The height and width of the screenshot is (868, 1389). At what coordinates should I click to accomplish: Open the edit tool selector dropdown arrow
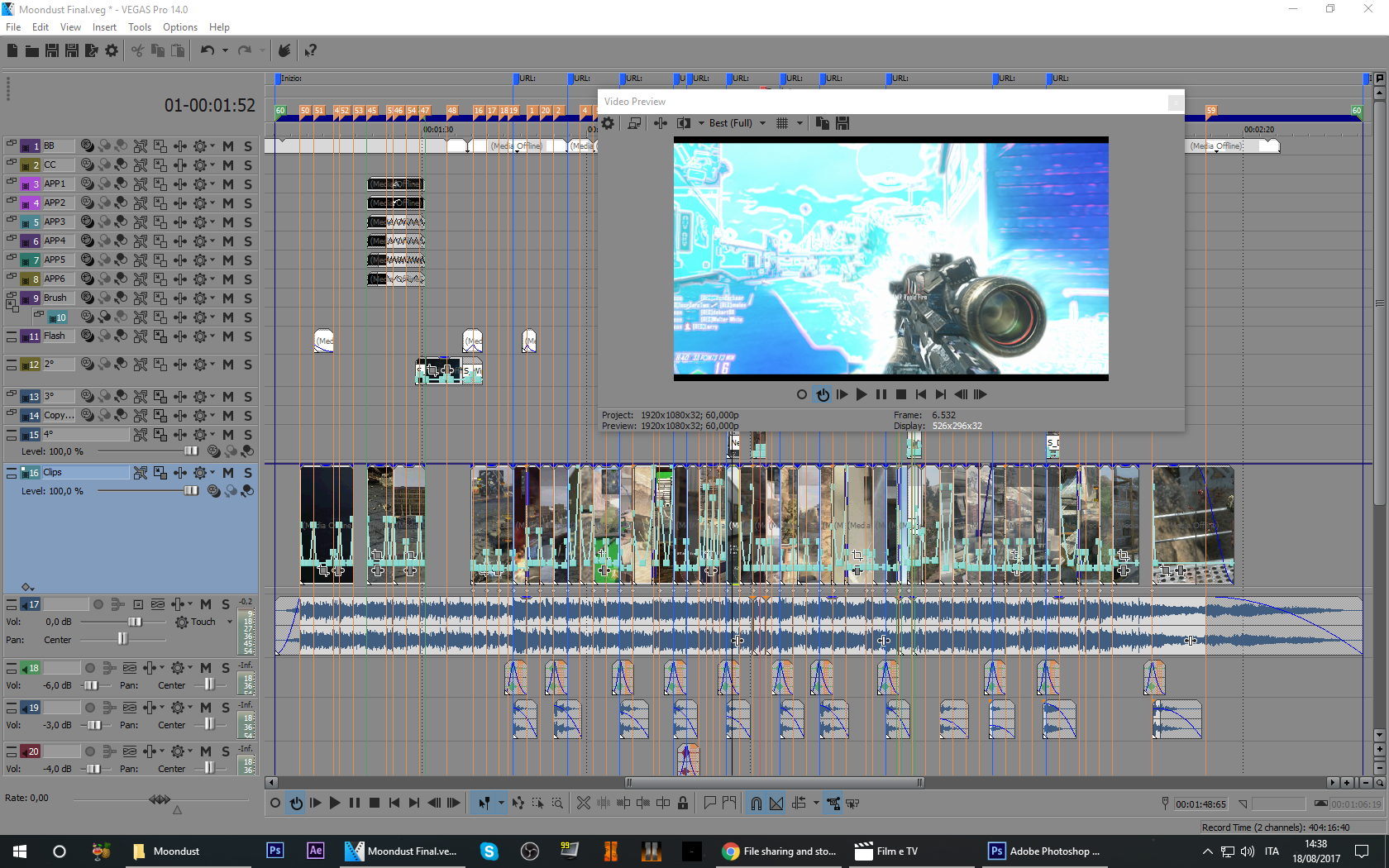click(x=500, y=803)
